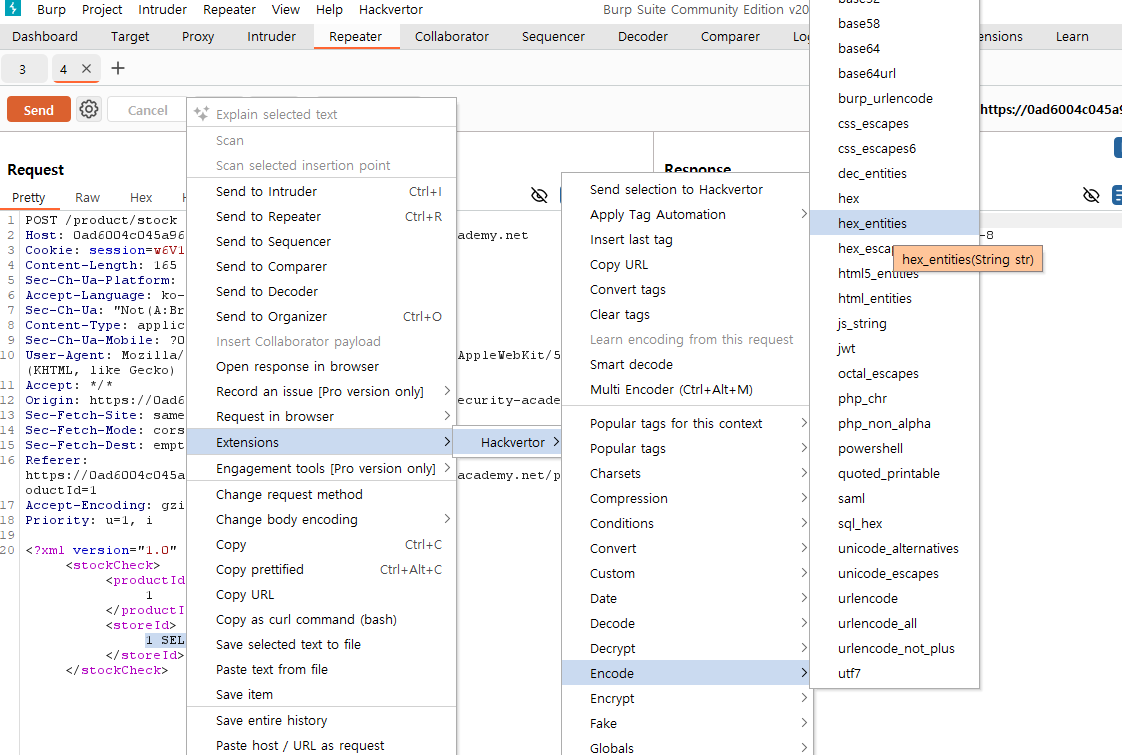
Task: Expand Apply Tag Automation submenu arrow
Action: pos(804,214)
